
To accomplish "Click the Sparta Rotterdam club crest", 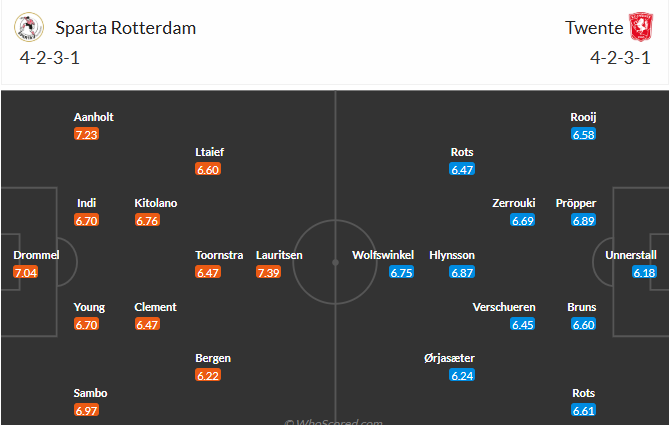I will [29, 27].
